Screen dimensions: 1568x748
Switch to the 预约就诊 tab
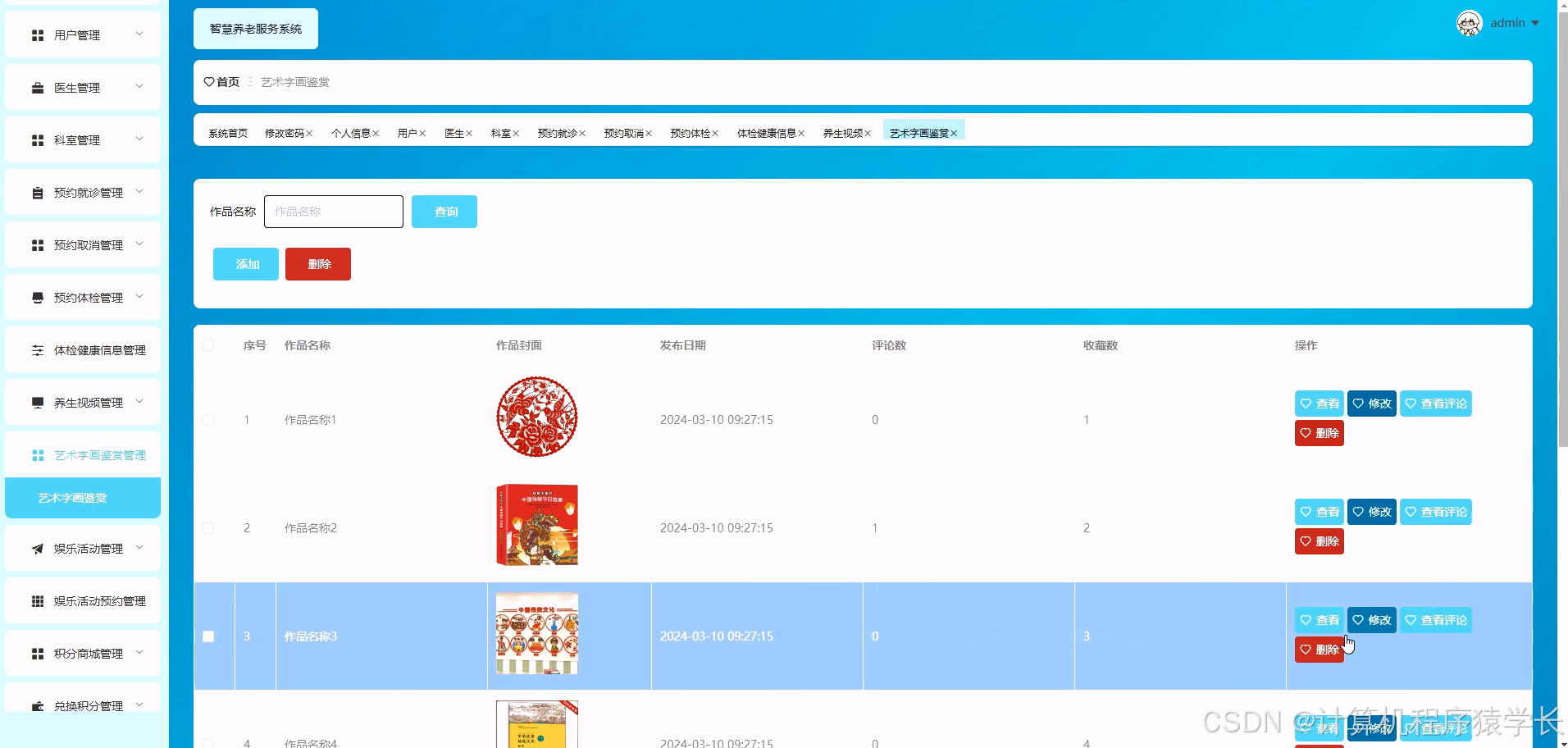[557, 133]
